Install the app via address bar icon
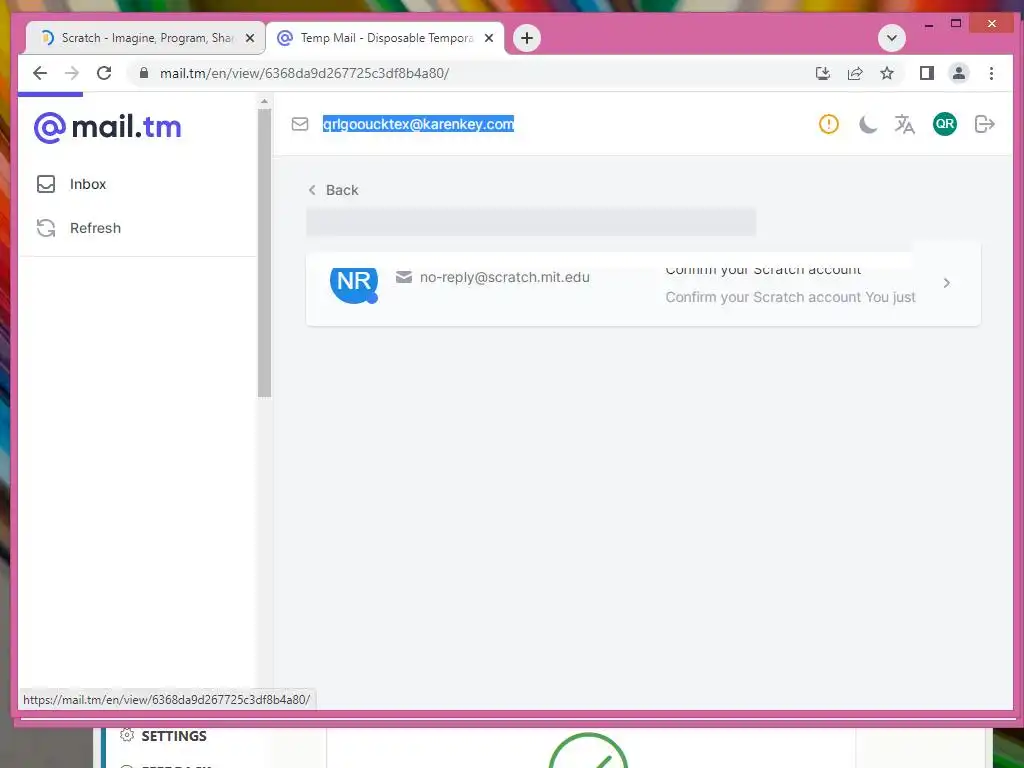Screen dimensions: 1024x768 coord(823,73)
